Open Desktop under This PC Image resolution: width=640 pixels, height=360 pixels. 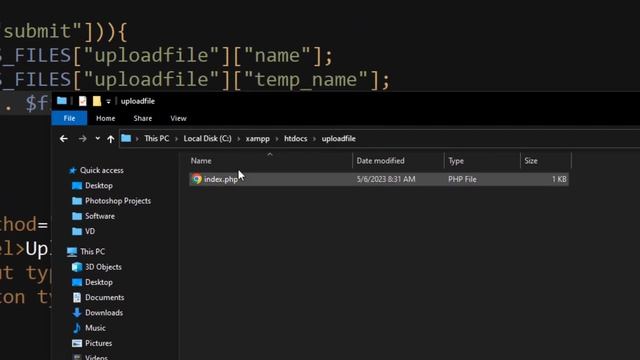tap(99, 282)
